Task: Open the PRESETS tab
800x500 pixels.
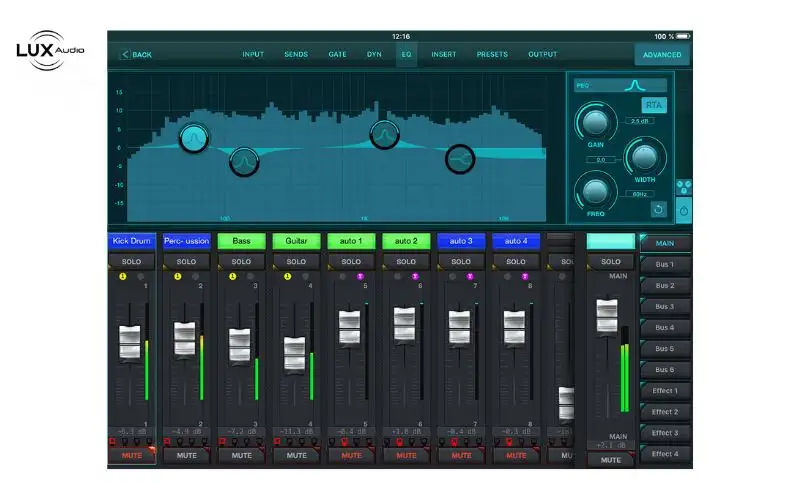Action: point(492,54)
